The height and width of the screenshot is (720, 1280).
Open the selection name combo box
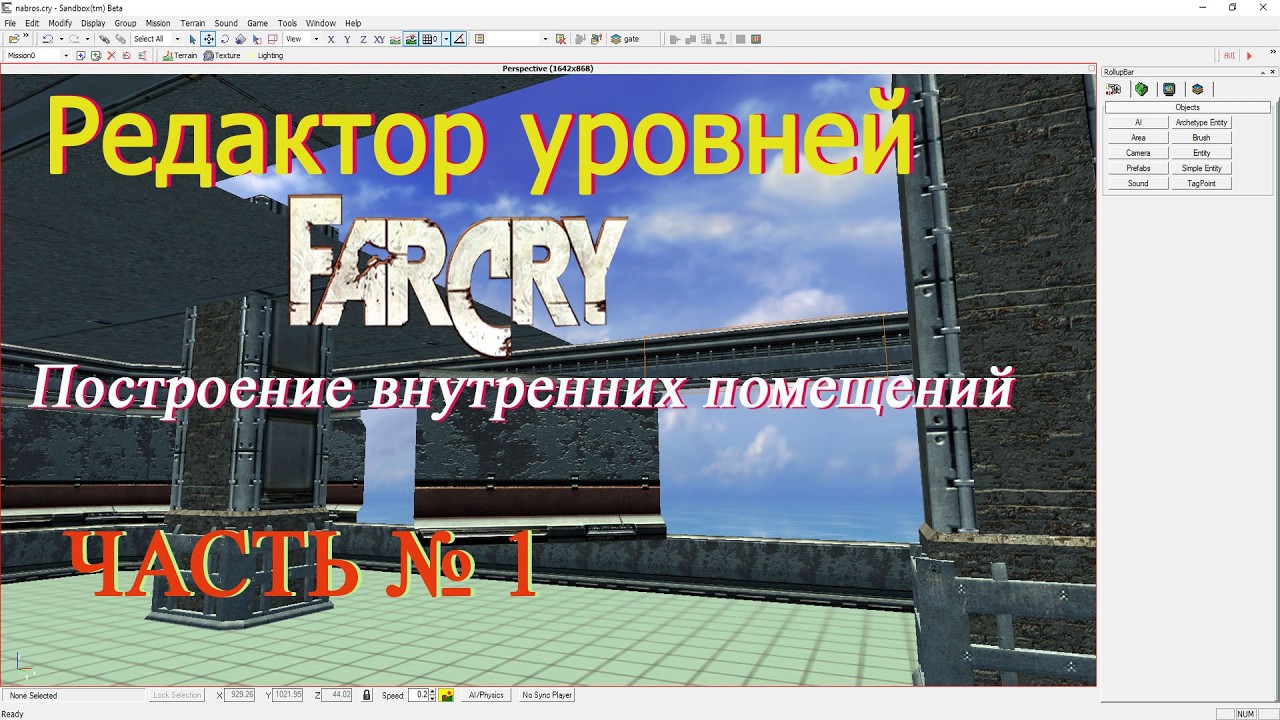click(516, 39)
